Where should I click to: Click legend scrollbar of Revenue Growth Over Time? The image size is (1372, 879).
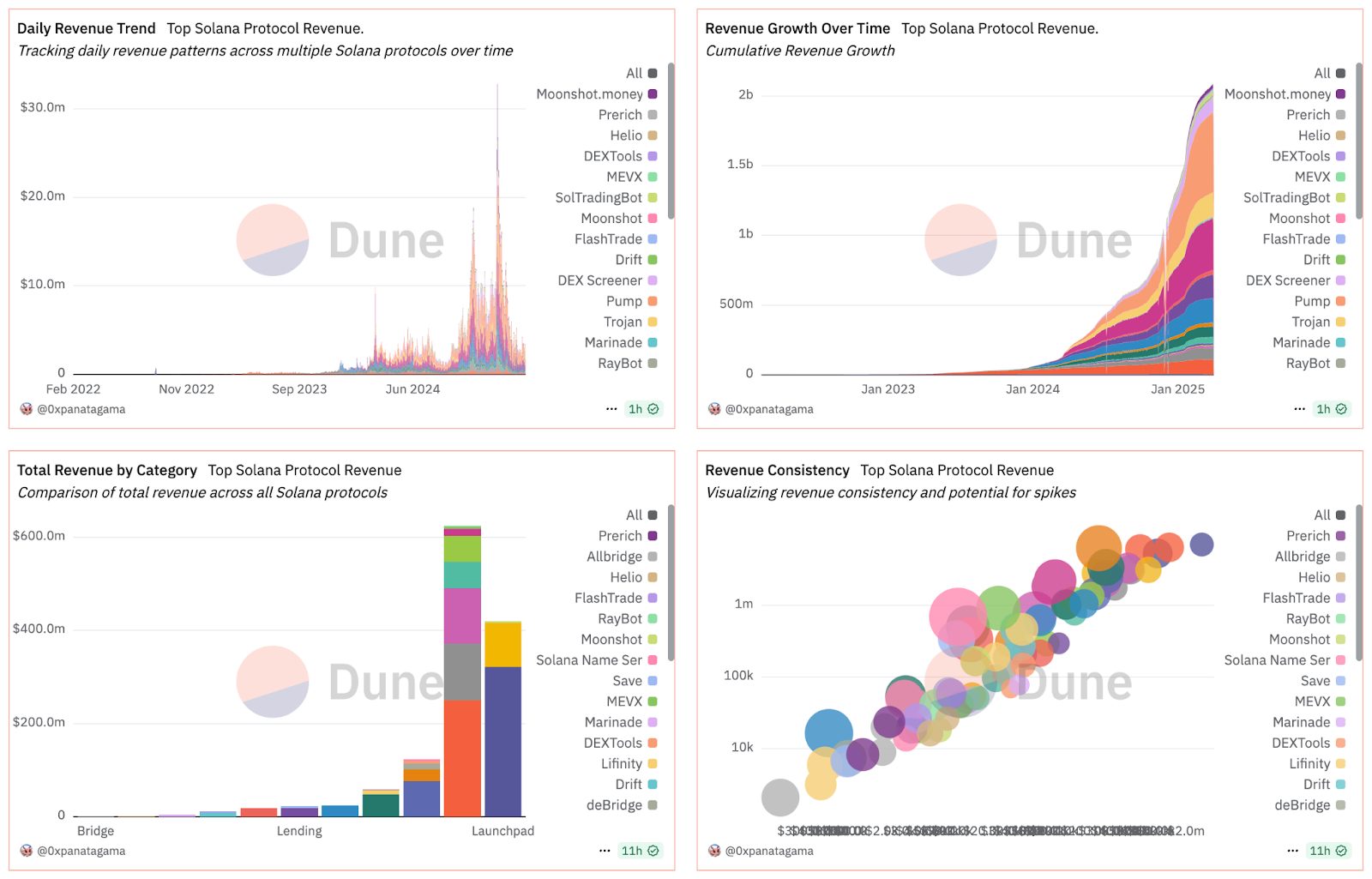click(1359, 141)
